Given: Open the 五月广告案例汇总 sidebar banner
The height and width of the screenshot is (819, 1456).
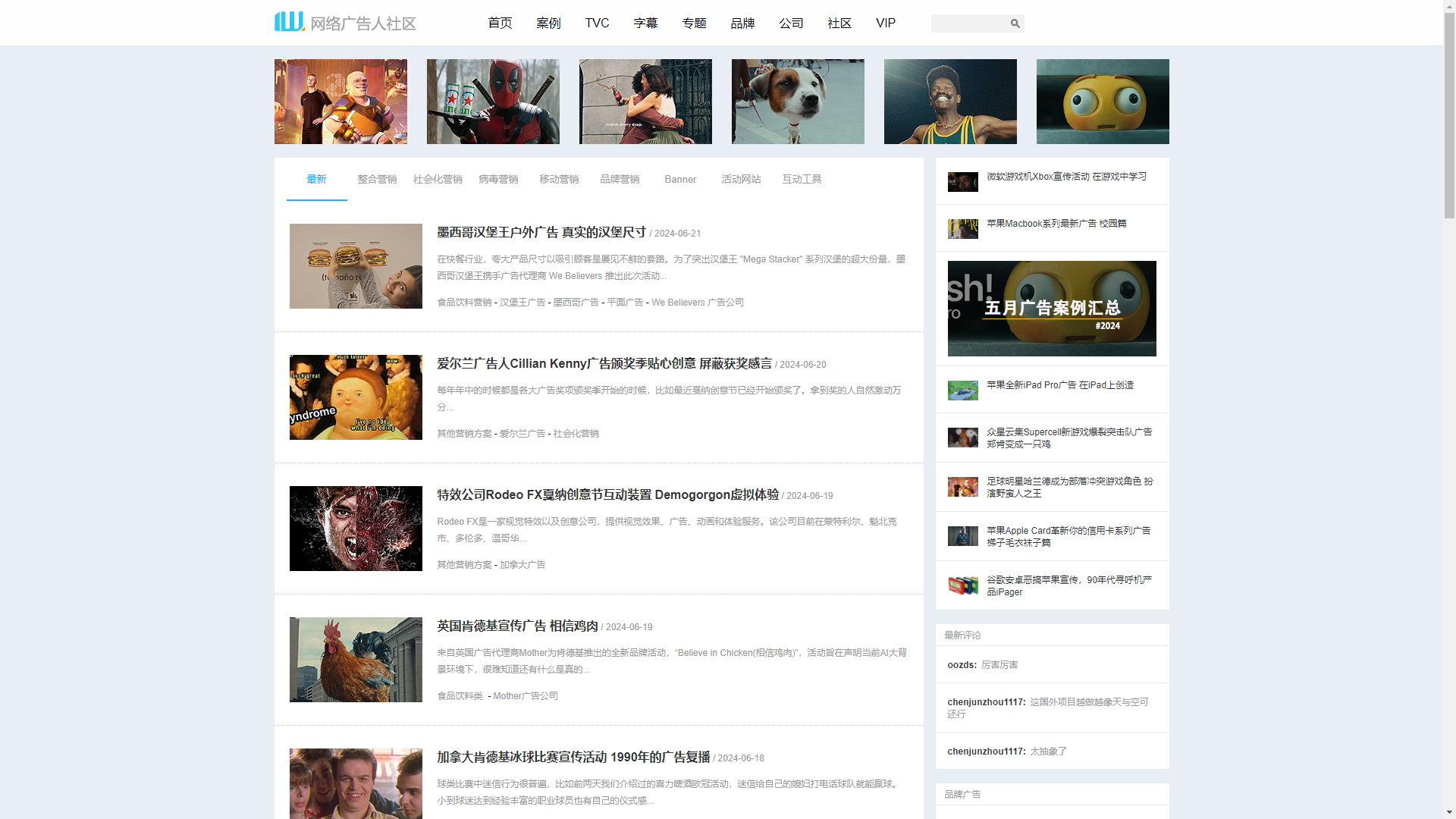Looking at the screenshot, I should point(1052,309).
